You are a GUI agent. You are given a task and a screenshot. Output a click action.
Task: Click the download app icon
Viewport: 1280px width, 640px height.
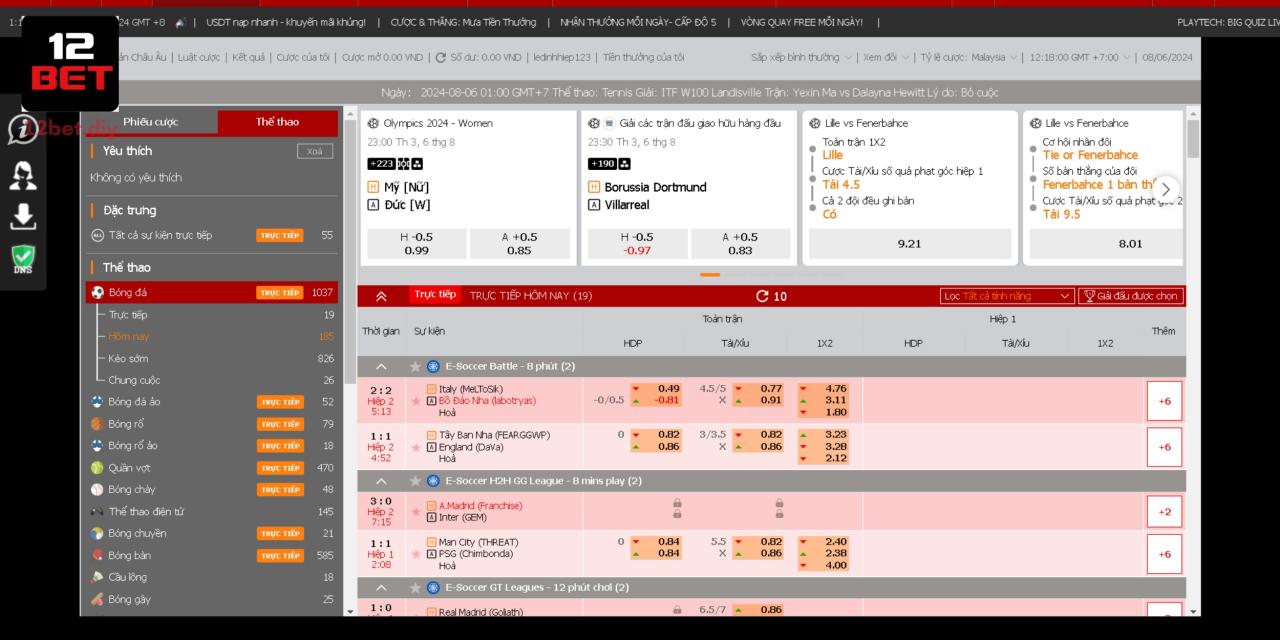(x=23, y=215)
